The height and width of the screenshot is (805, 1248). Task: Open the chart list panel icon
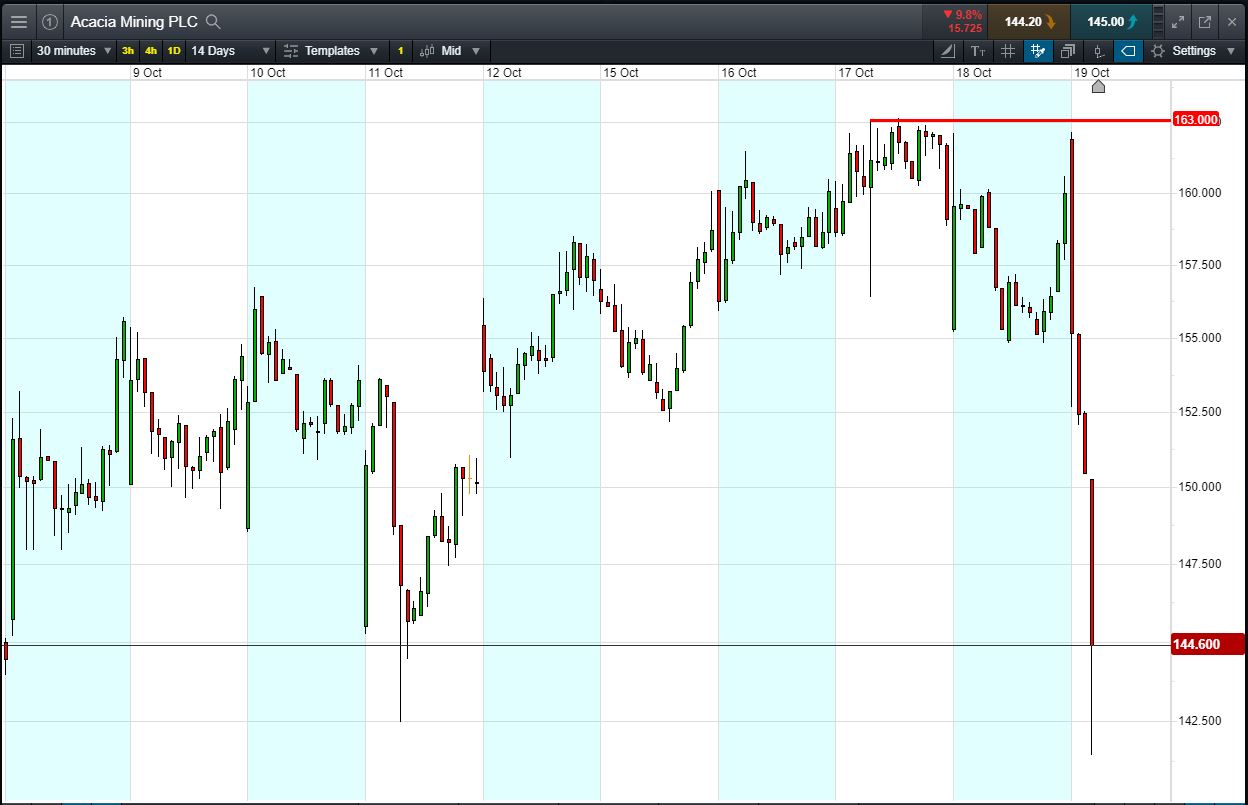click(x=16, y=51)
